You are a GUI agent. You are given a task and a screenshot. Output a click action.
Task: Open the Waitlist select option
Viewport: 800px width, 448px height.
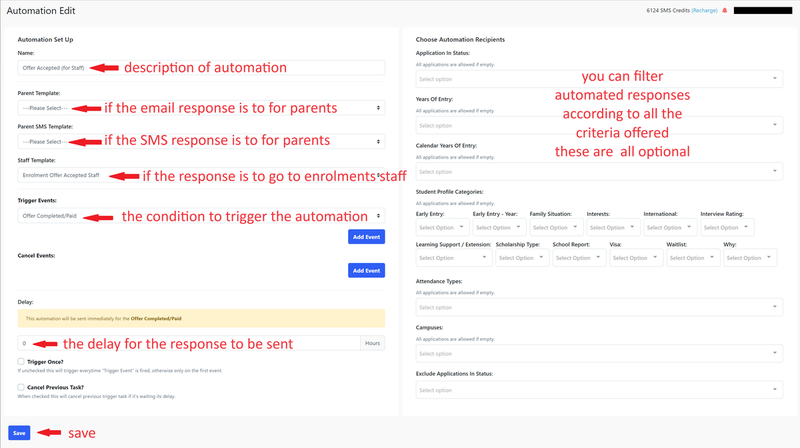pyautogui.click(x=693, y=258)
